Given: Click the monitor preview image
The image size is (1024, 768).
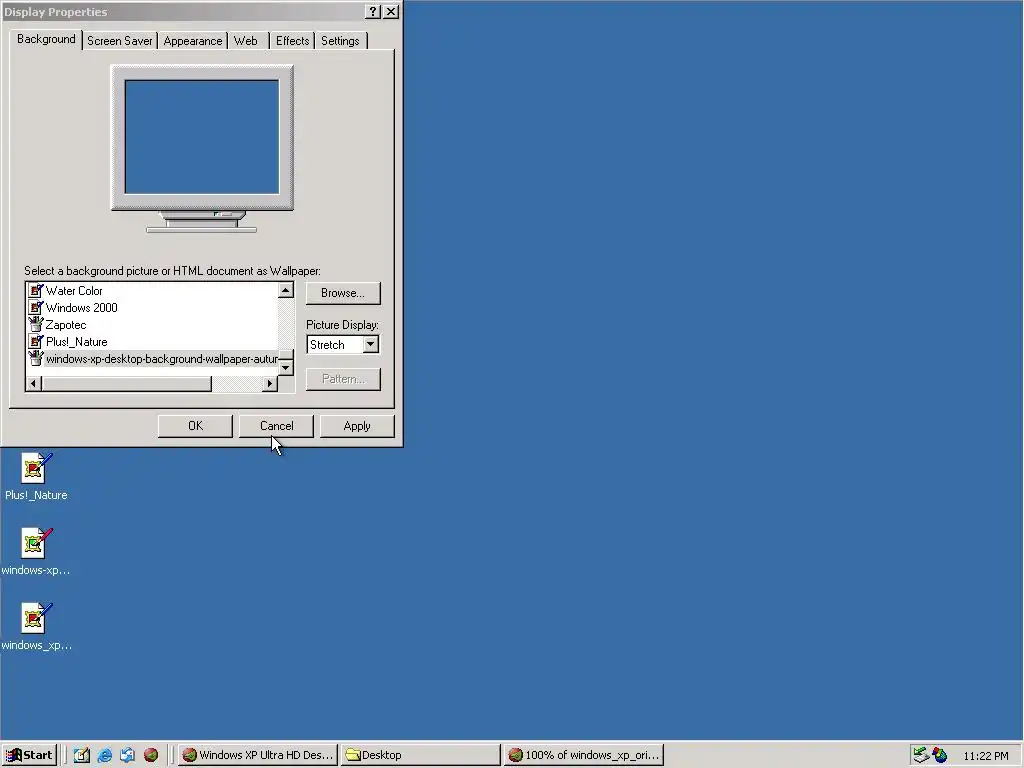Looking at the screenshot, I should click(x=202, y=137).
